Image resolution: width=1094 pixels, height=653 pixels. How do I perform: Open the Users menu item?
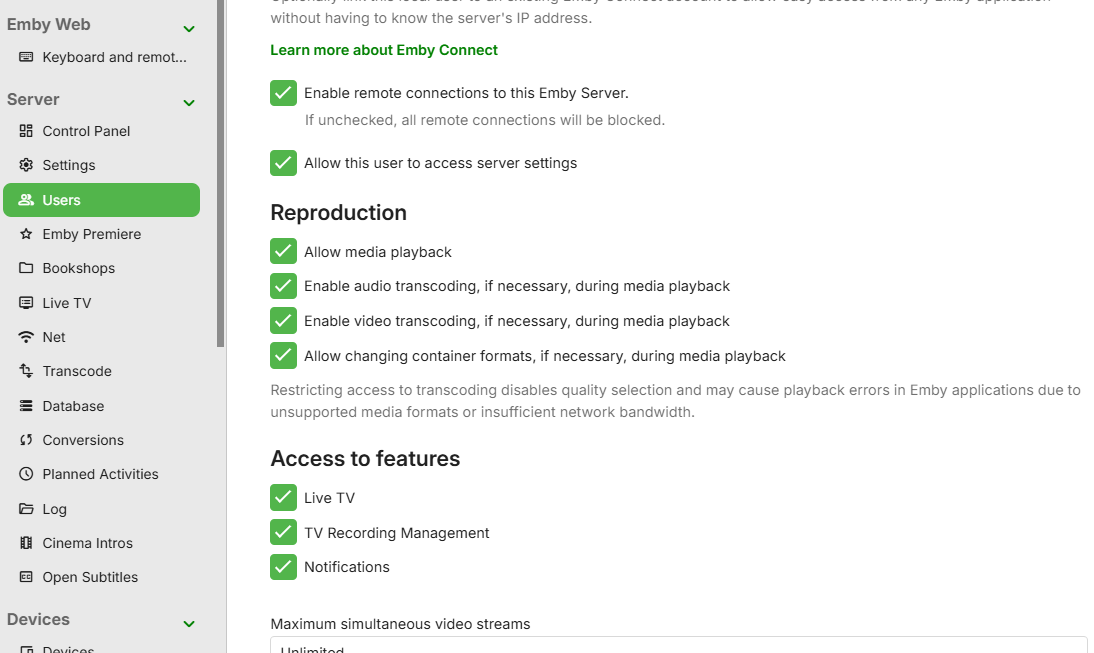[101, 200]
